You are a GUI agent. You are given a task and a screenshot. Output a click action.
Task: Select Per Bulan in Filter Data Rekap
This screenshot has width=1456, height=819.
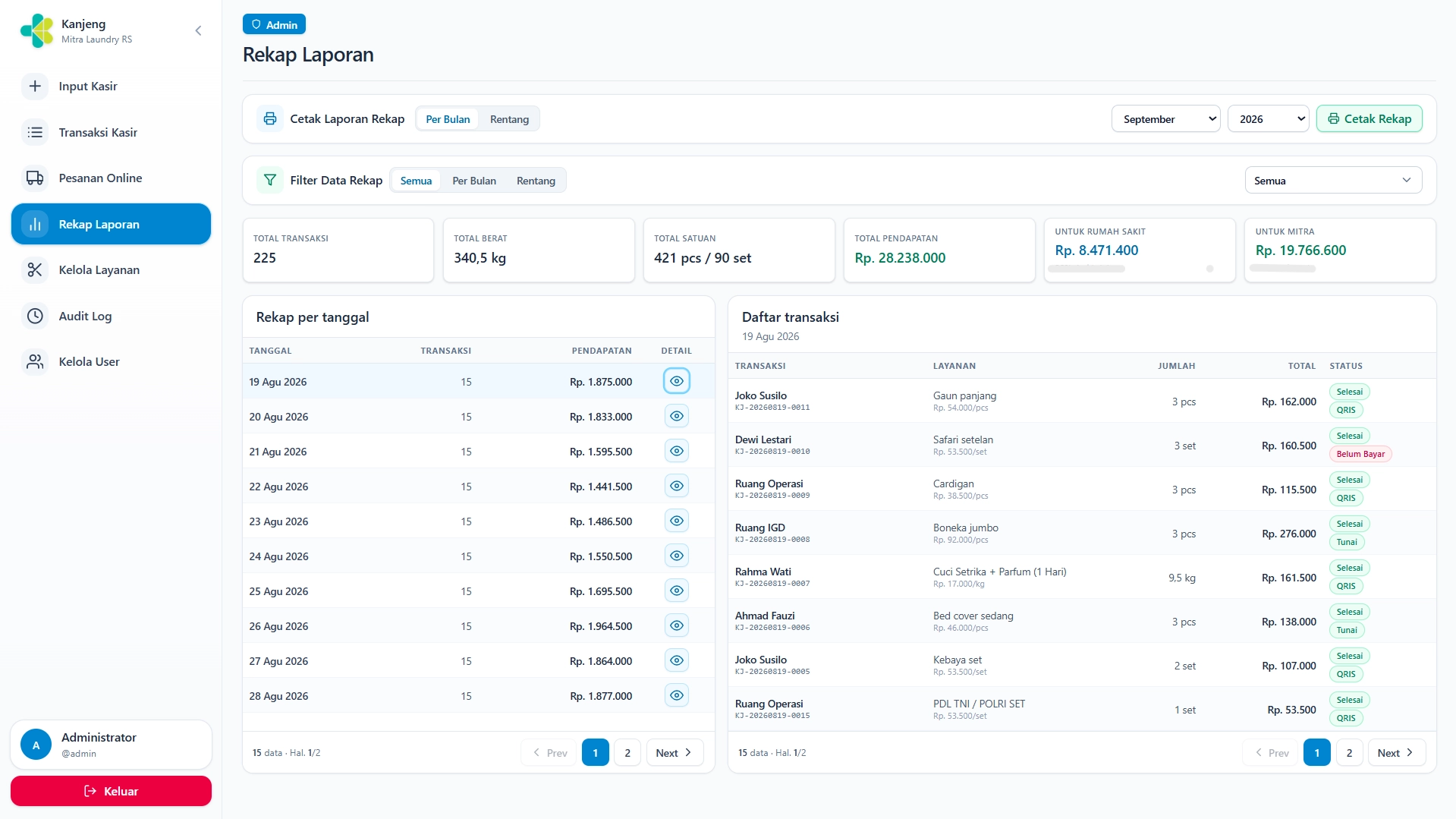[474, 181]
